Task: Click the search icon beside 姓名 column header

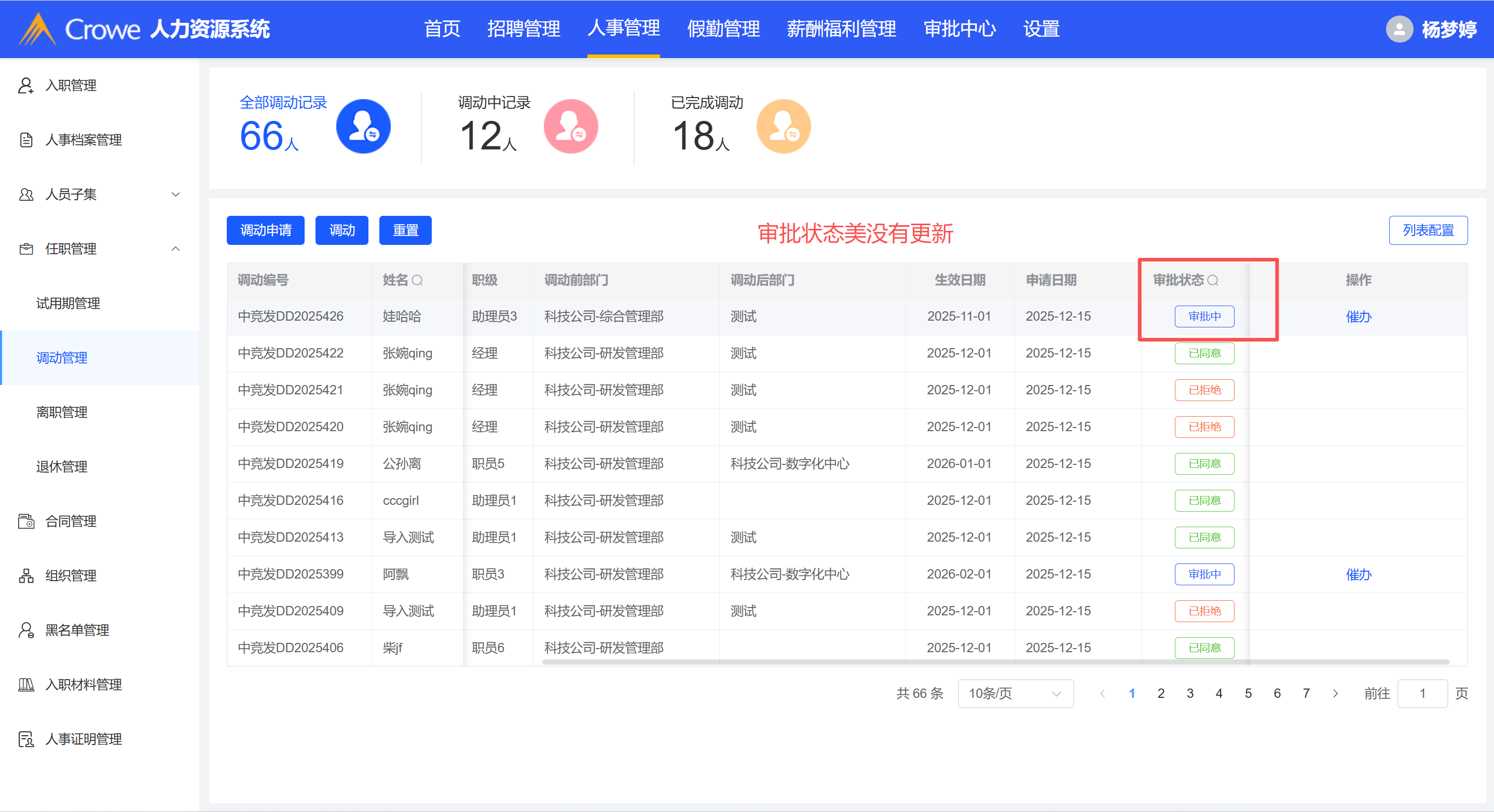Action: coord(417,281)
